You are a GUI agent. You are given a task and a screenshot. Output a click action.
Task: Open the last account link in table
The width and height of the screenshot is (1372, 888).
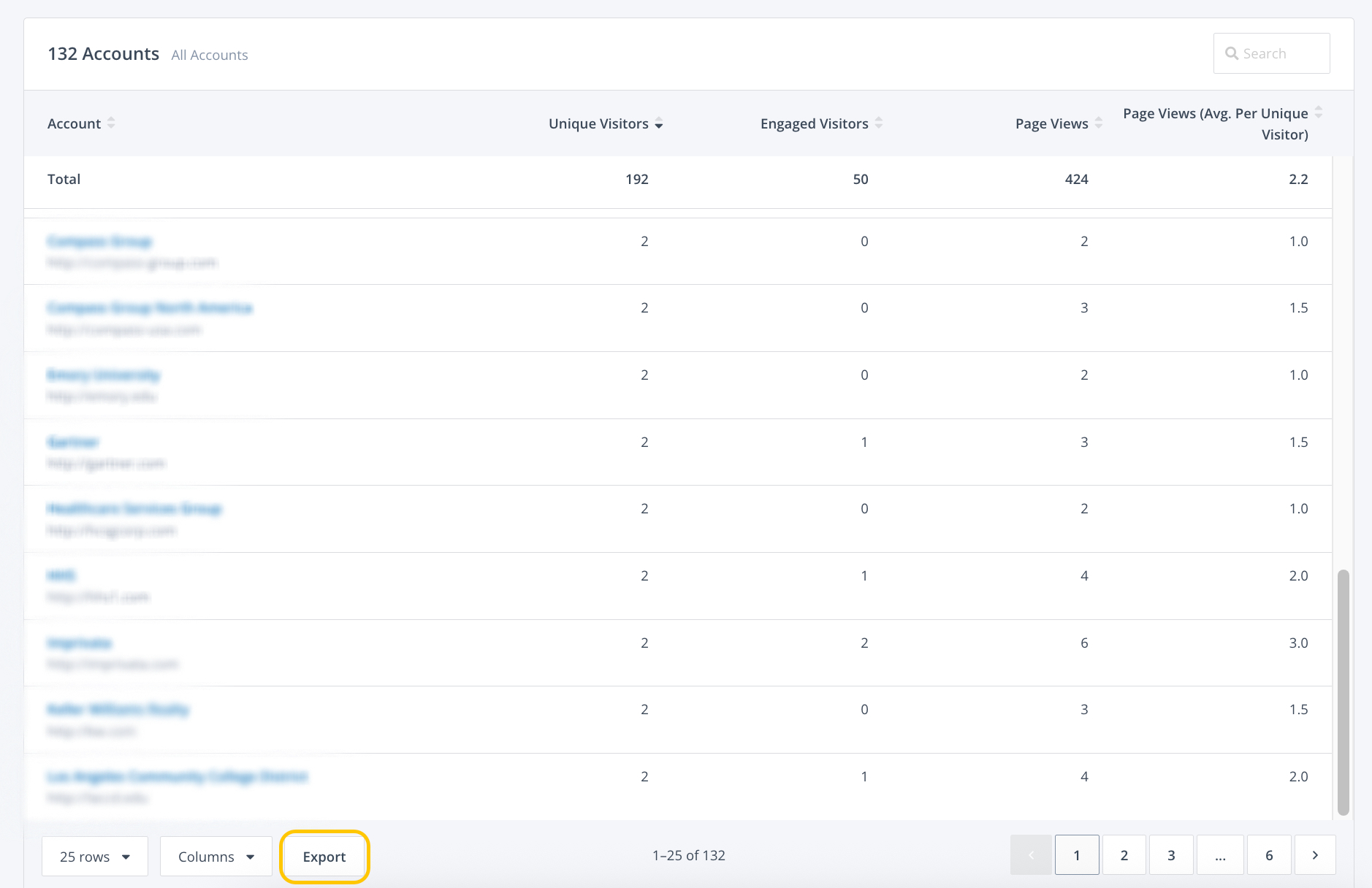click(177, 776)
